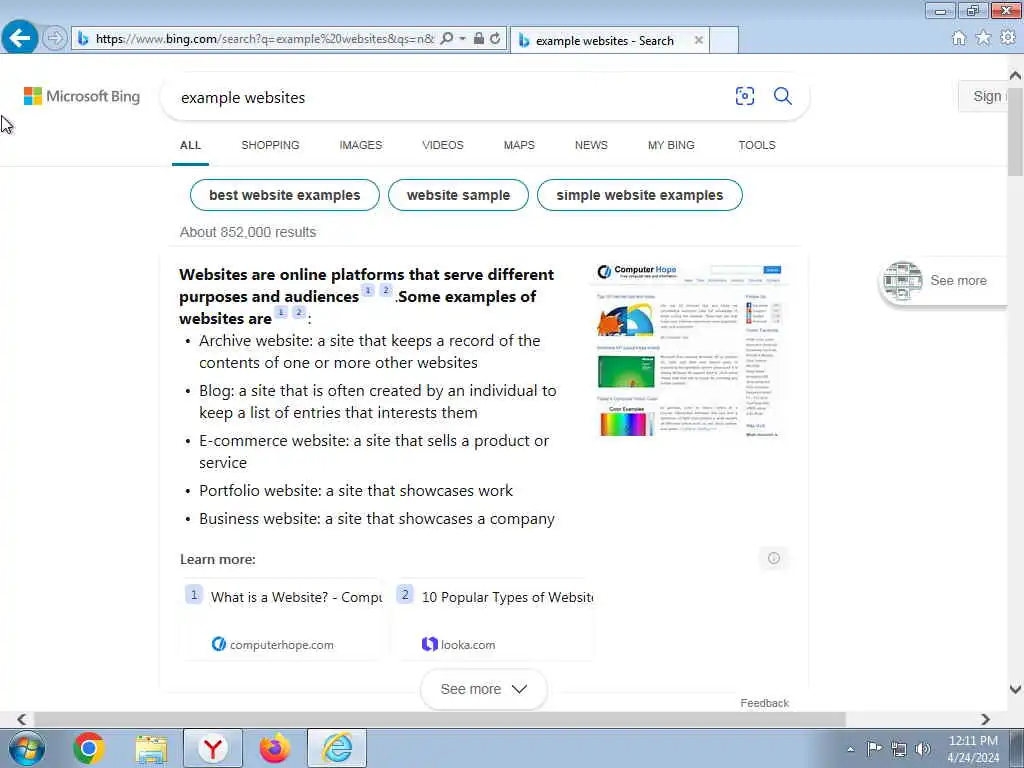The image size is (1024, 768).
Task: Launch Yandex Browser from the taskbar
Action: pyautogui.click(x=213, y=748)
